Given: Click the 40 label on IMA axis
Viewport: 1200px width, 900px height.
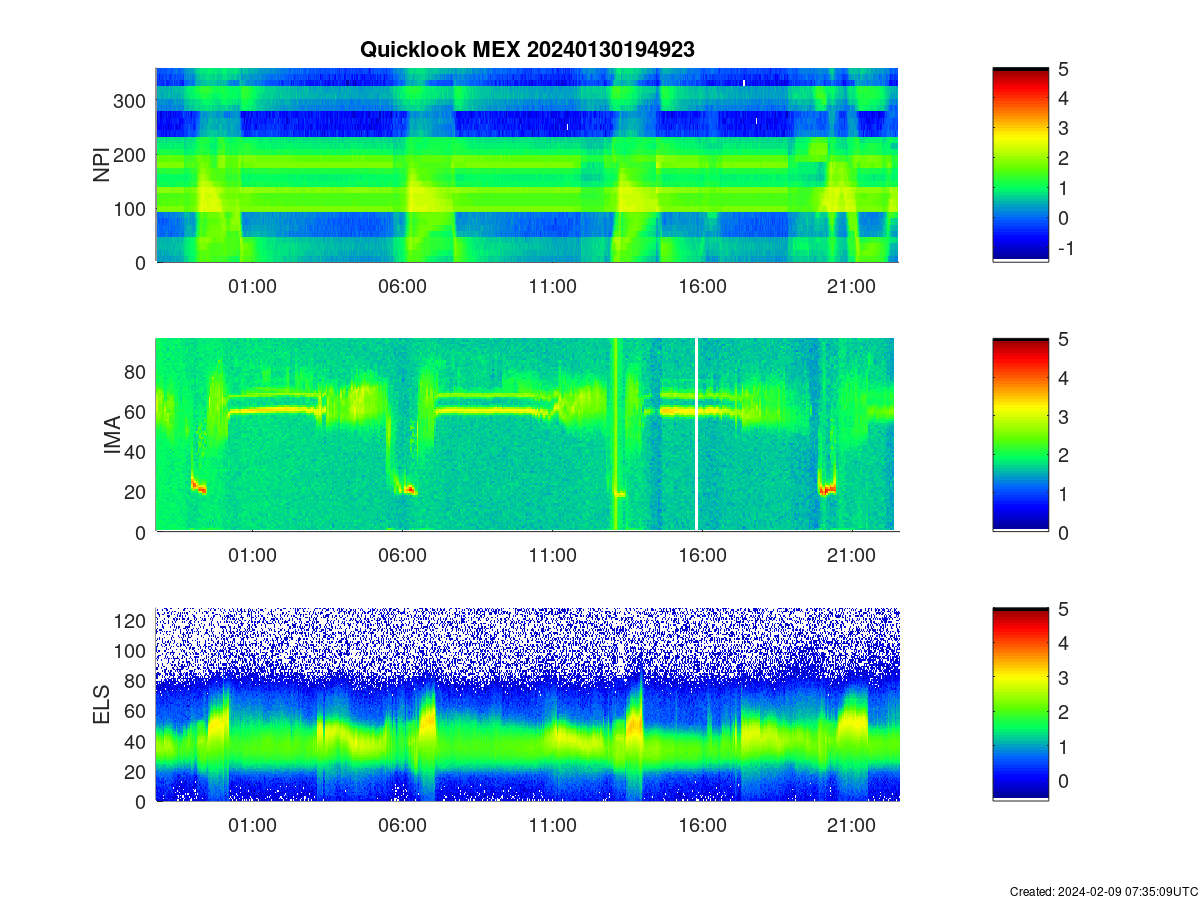Looking at the screenshot, I should coord(137,452).
